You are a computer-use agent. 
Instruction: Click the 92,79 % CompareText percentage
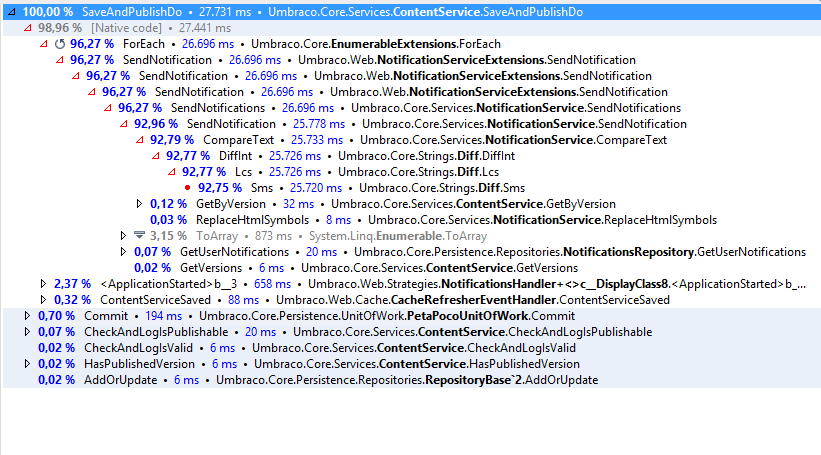coord(172,140)
